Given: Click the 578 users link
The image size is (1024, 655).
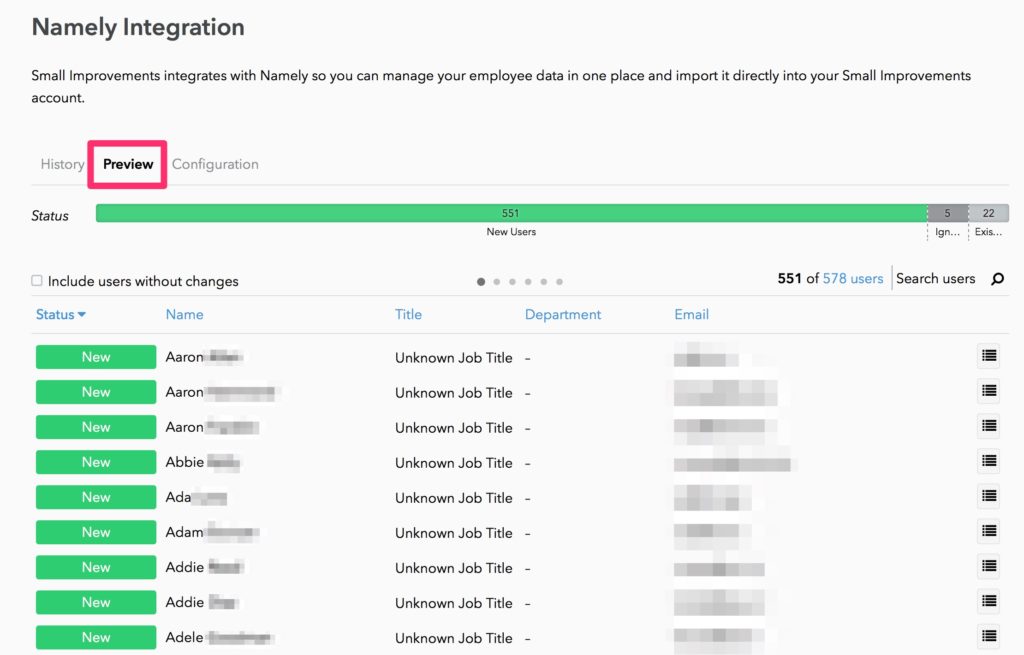Looking at the screenshot, I should click(852, 279).
